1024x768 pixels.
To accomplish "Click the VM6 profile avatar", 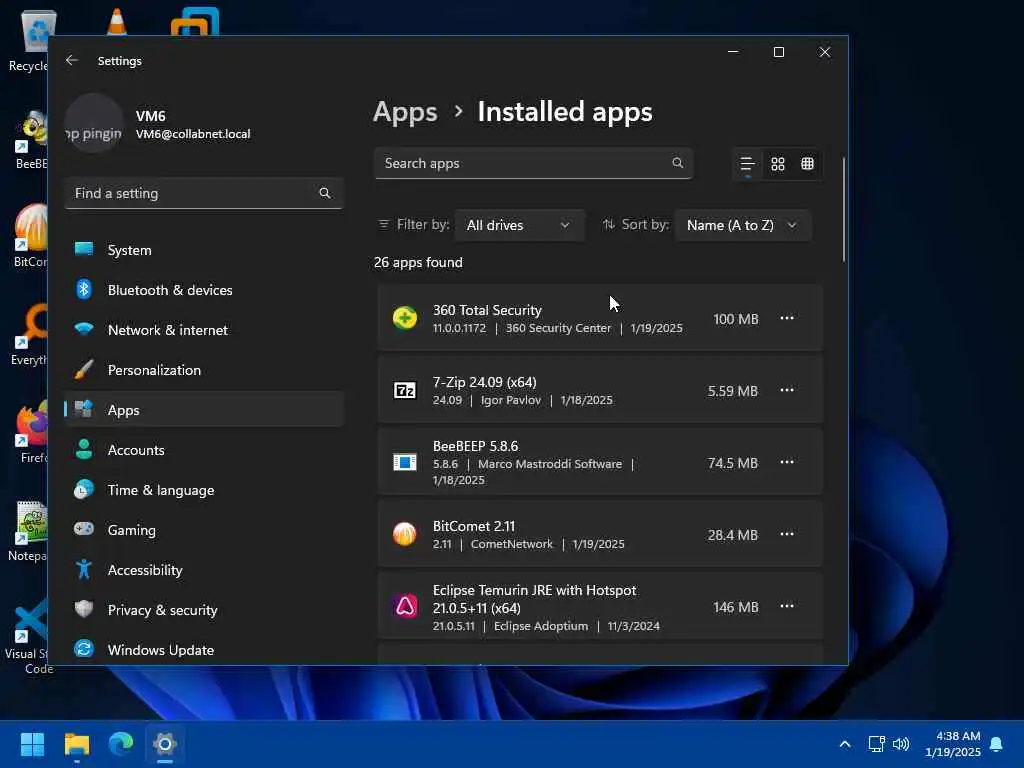I will 94,123.
